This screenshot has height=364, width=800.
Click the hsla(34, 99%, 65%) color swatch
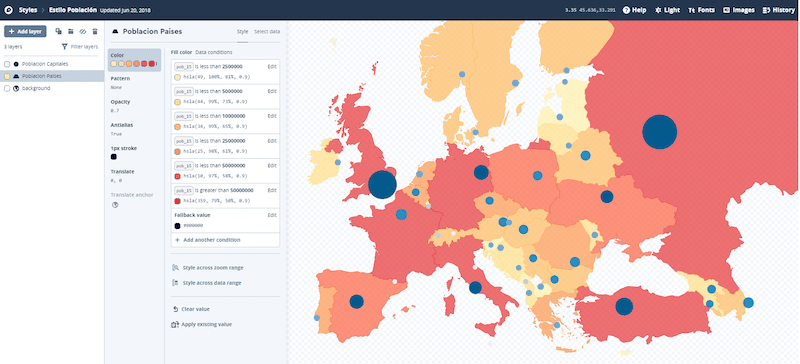coord(178,127)
